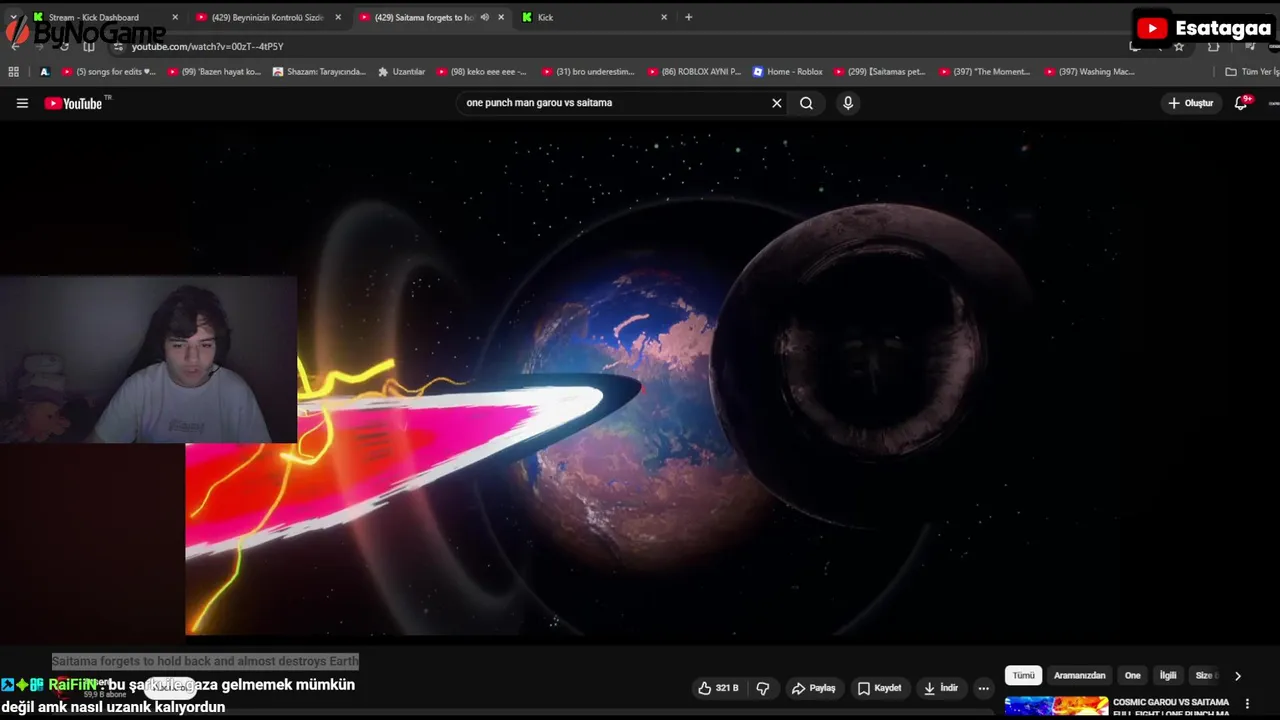1280x720 pixels.
Task: Open the apps grid in bookmarks bar
Action: click(13, 72)
